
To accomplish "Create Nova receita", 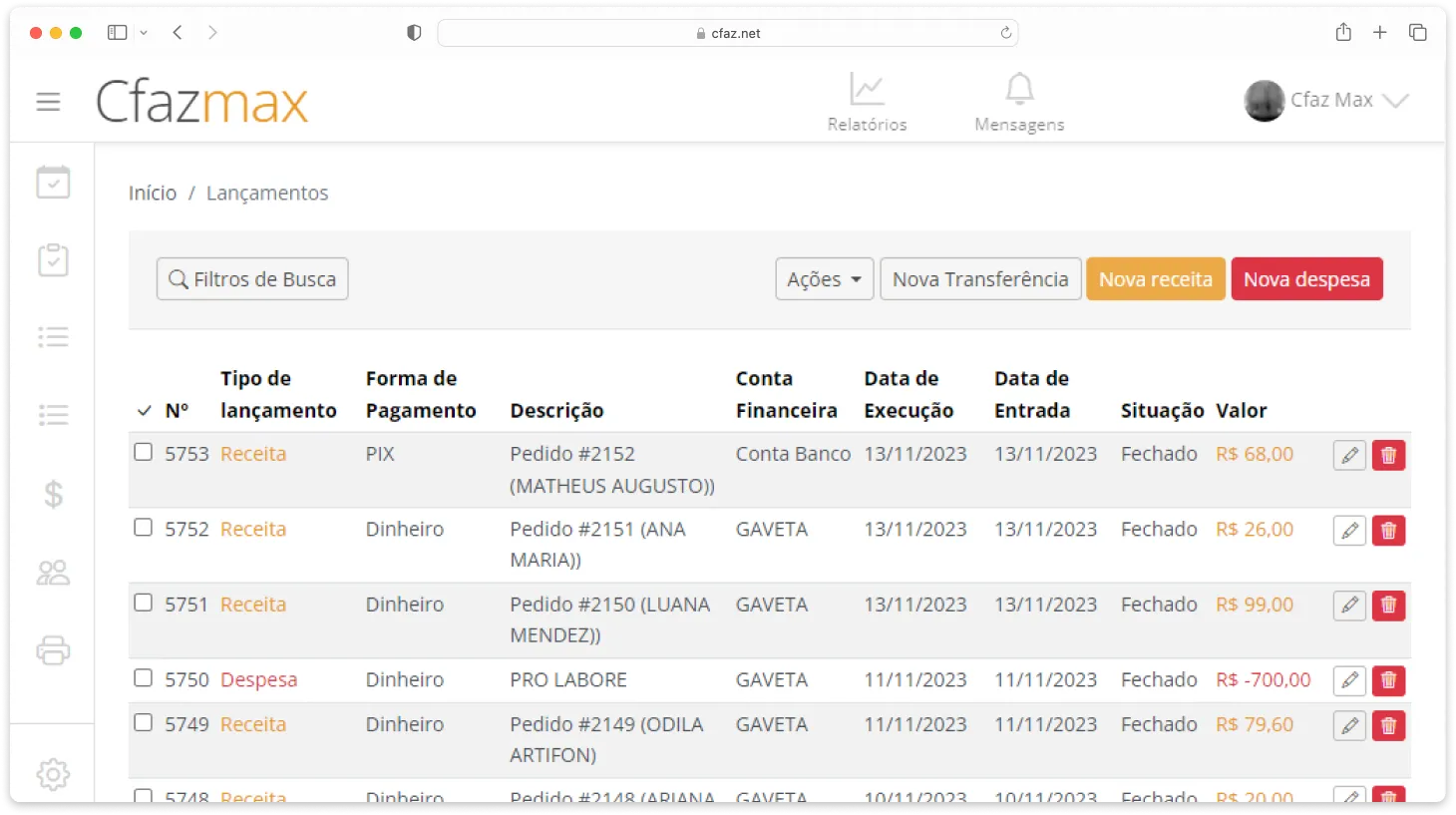I will click(x=1156, y=279).
